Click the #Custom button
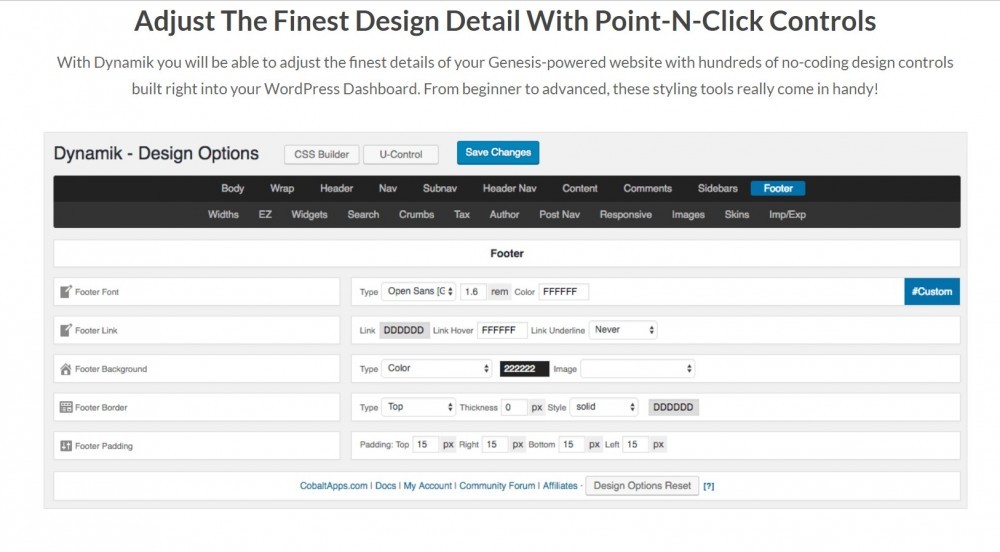 (x=932, y=291)
